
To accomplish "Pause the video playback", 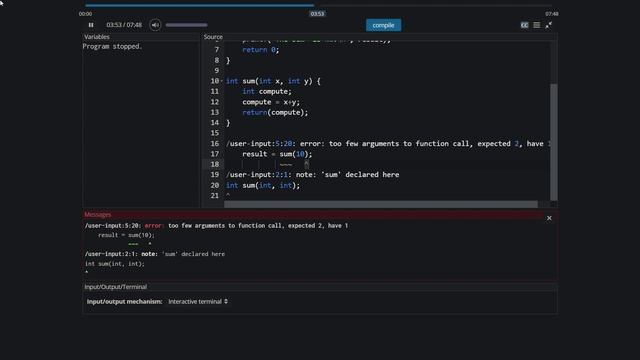I will click(x=91, y=25).
